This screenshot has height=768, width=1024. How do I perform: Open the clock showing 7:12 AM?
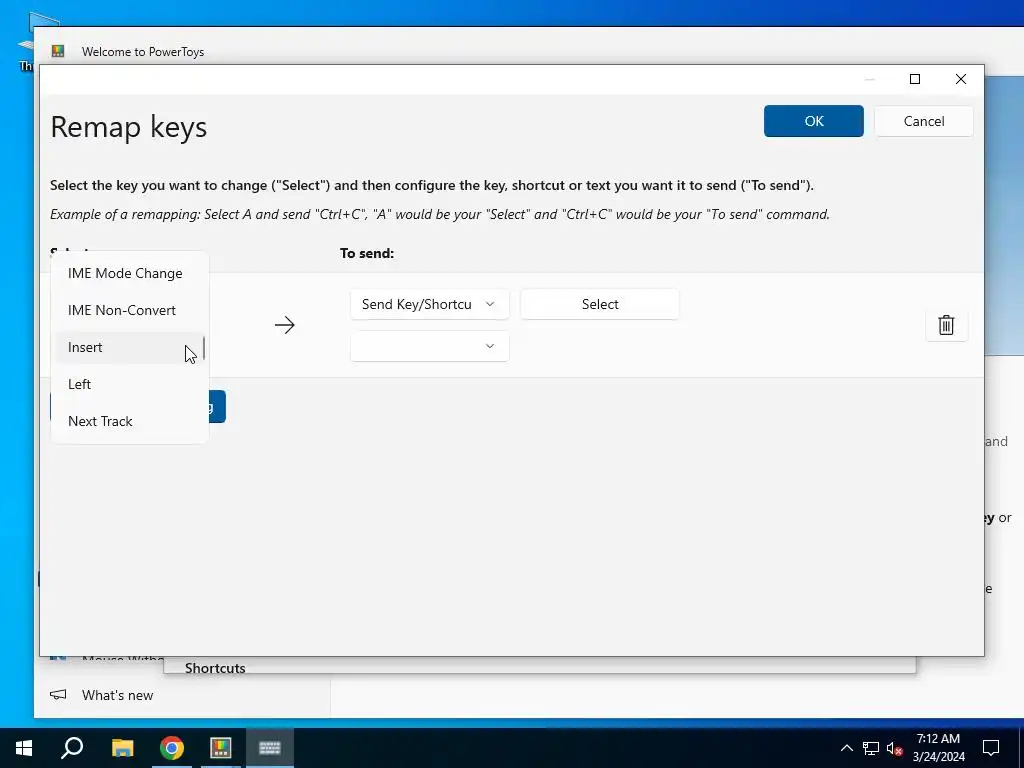pyautogui.click(x=938, y=748)
